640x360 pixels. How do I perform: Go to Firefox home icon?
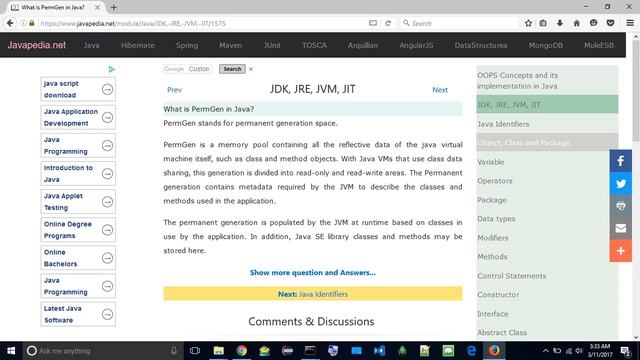pyautogui.click(x=576, y=23)
